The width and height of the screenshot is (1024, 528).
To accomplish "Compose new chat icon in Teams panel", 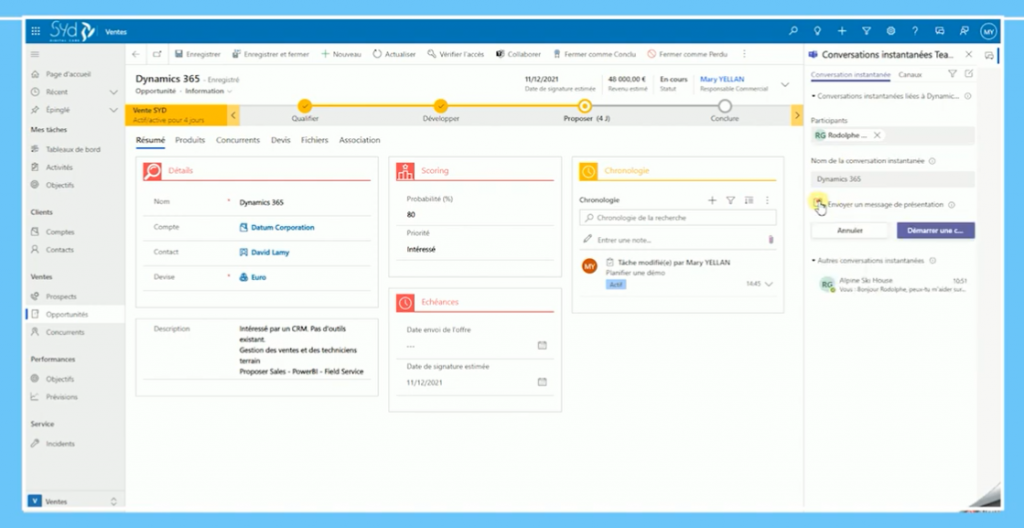I will click(968, 74).
